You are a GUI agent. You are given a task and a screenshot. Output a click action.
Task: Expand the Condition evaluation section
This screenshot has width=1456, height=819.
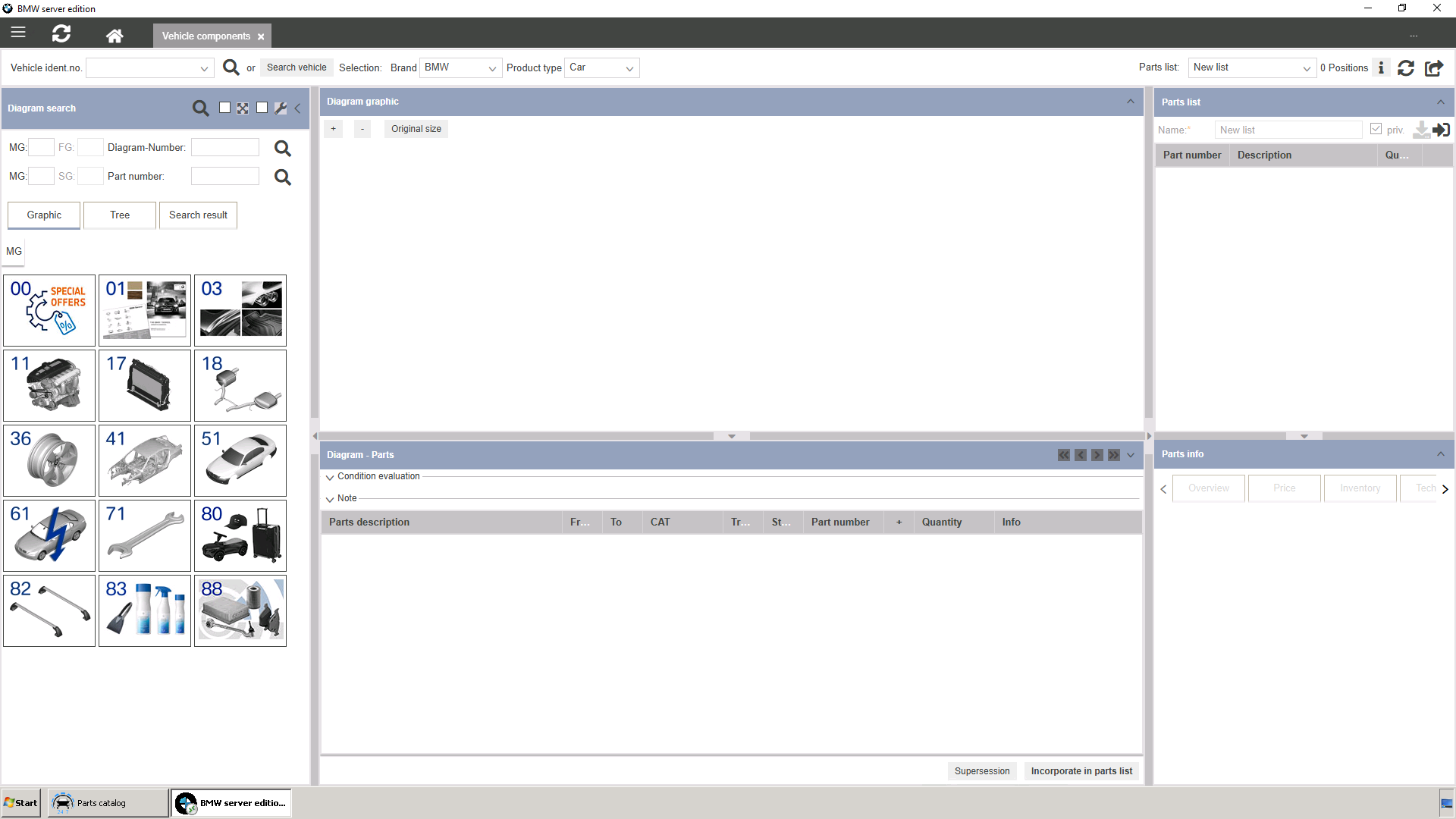pyautogui.click(x=330, y=477)
